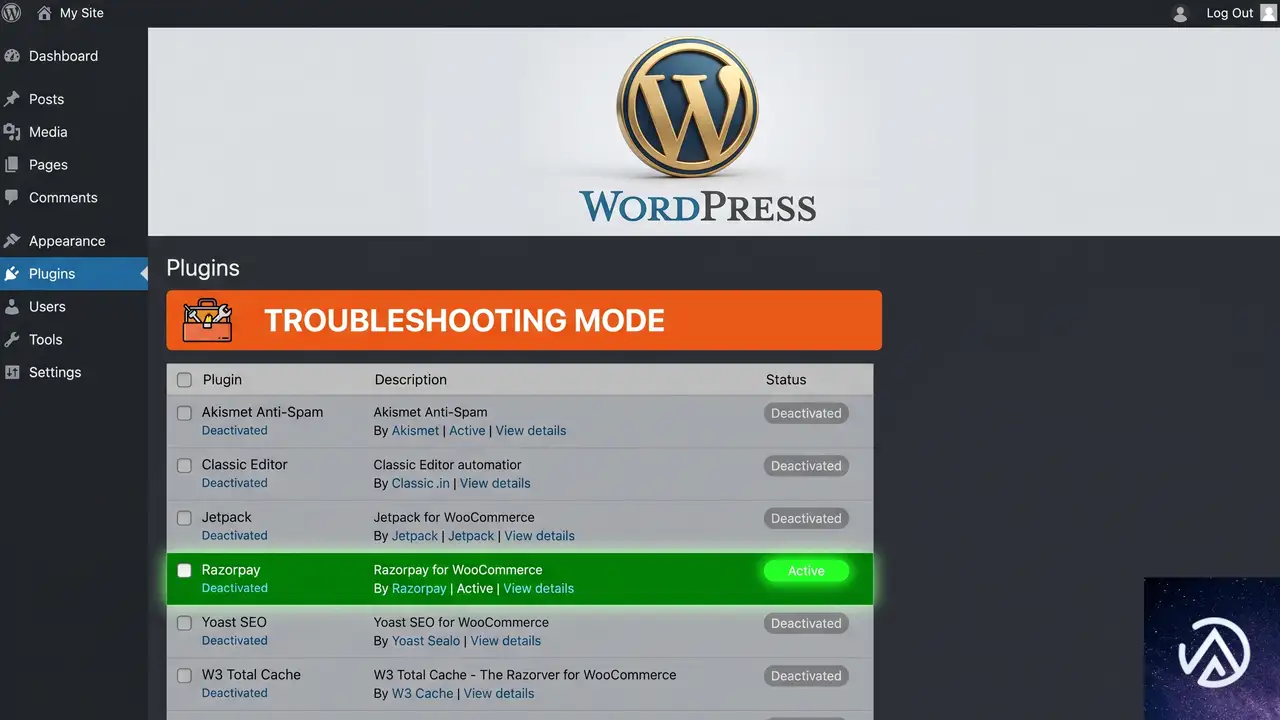Open the Settings sidebar icon
This screenshot has width=1280, height=720.
pyautogui.click(x=12, y=372)
